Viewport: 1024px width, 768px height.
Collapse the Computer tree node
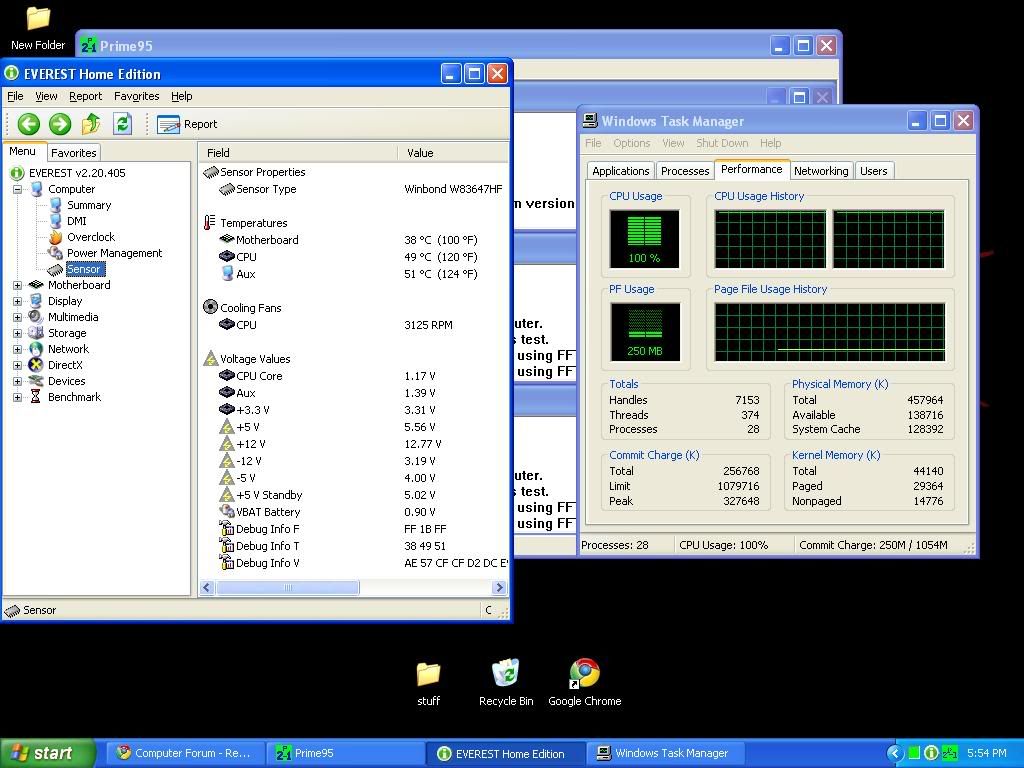[x=17, y=189]
